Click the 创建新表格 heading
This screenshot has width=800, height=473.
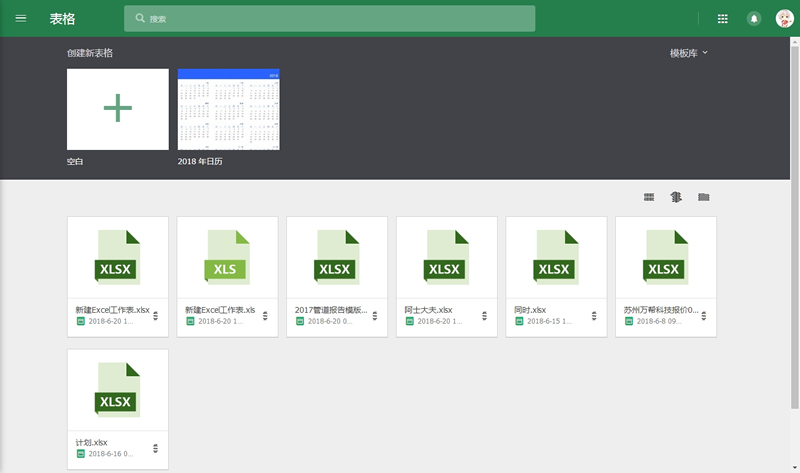point(90,53)
